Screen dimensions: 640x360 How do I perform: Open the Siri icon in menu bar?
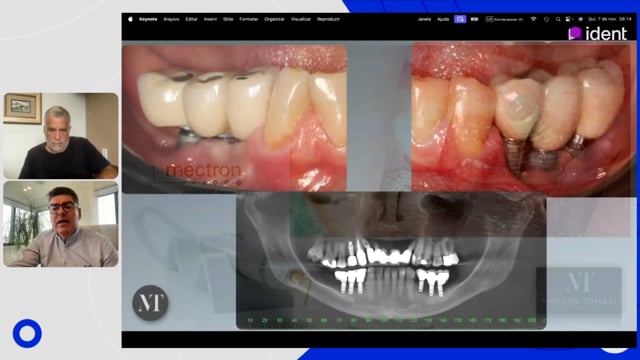coord(580,19)
